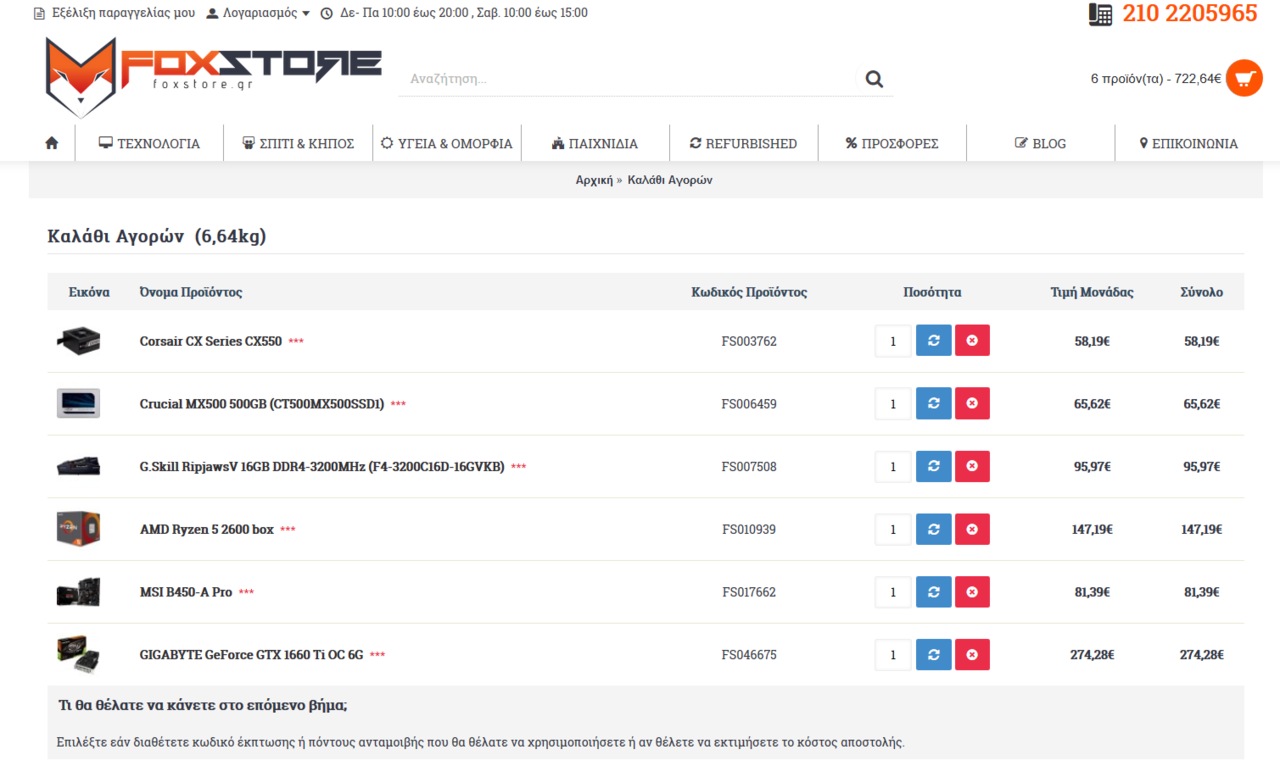Update quantity for Corsair CX Series CX550

934,341
